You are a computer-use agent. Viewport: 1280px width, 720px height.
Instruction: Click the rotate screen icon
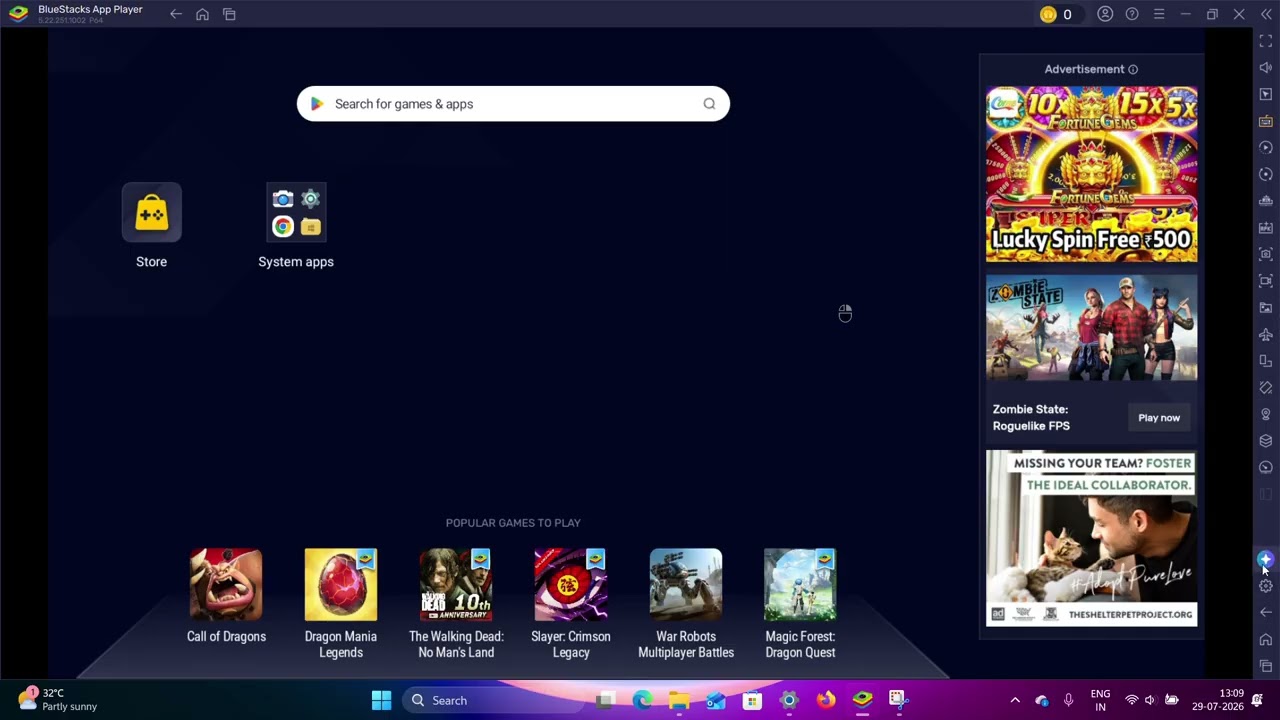[1266, 361]
